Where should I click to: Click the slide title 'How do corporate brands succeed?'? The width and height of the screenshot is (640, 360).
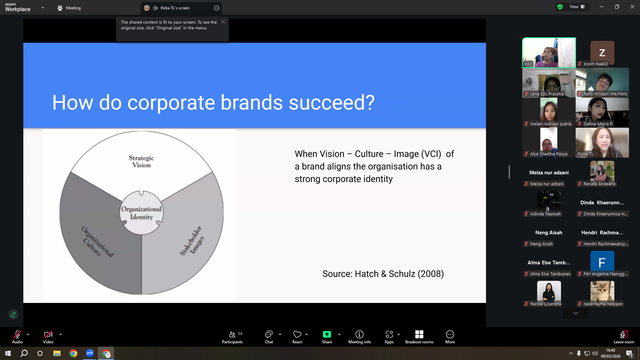point(213,102)
